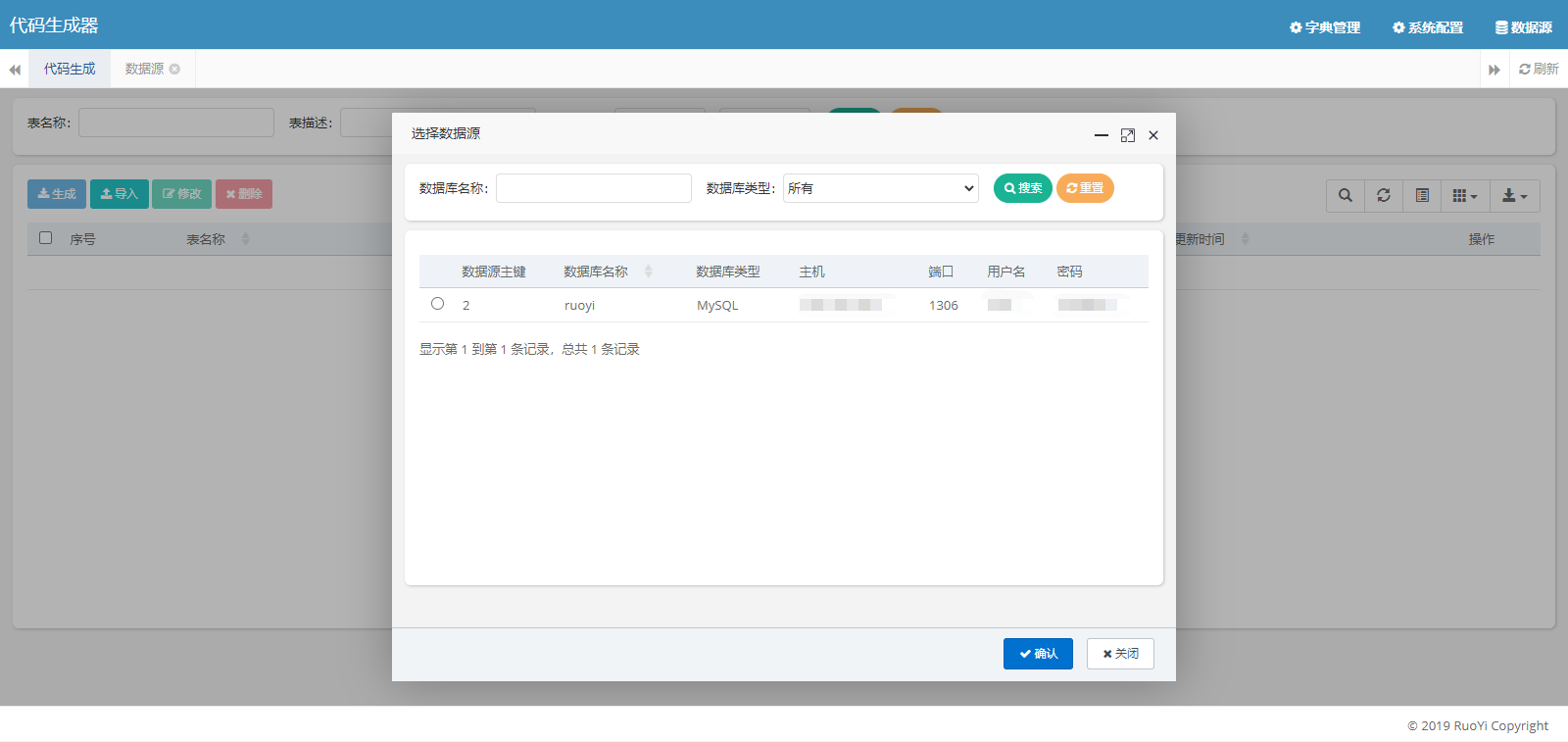The height and width of the screenshot is (742, 1568).
Task: Click the magnifier search toggle toolbar icon
Action: [1346, 196]
